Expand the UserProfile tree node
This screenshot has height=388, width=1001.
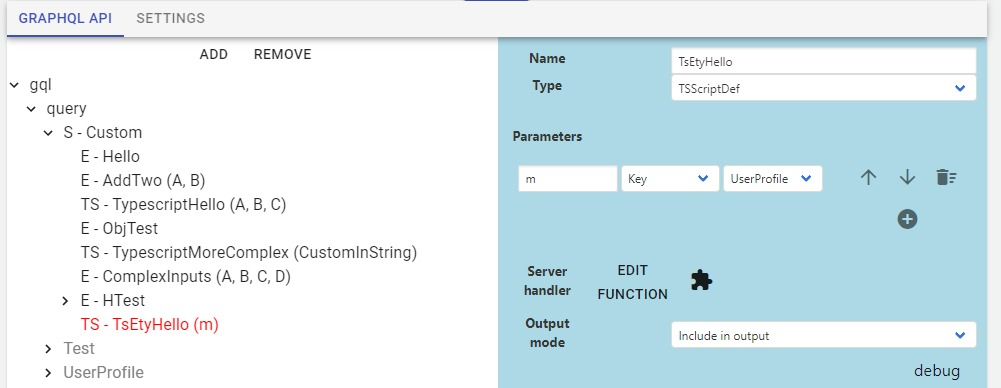[48, 373]
